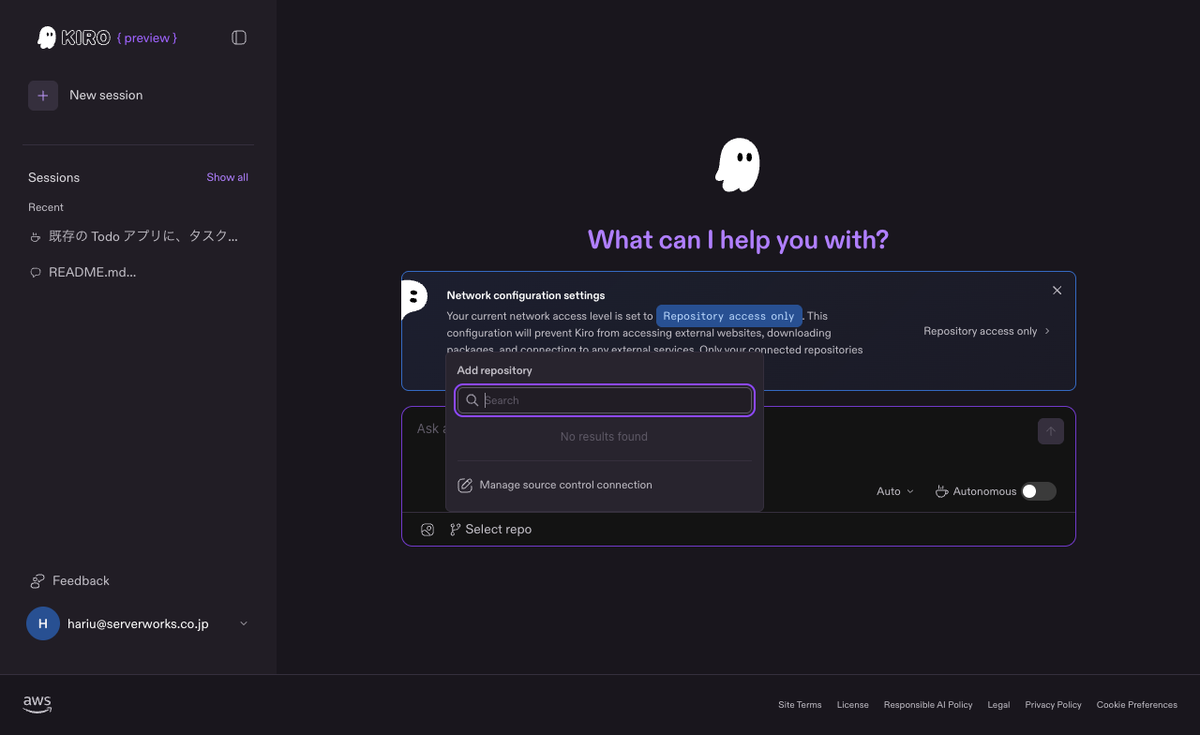Open Privacy Policy link
The image size is (1200, 735).
tap(1054, 705)
